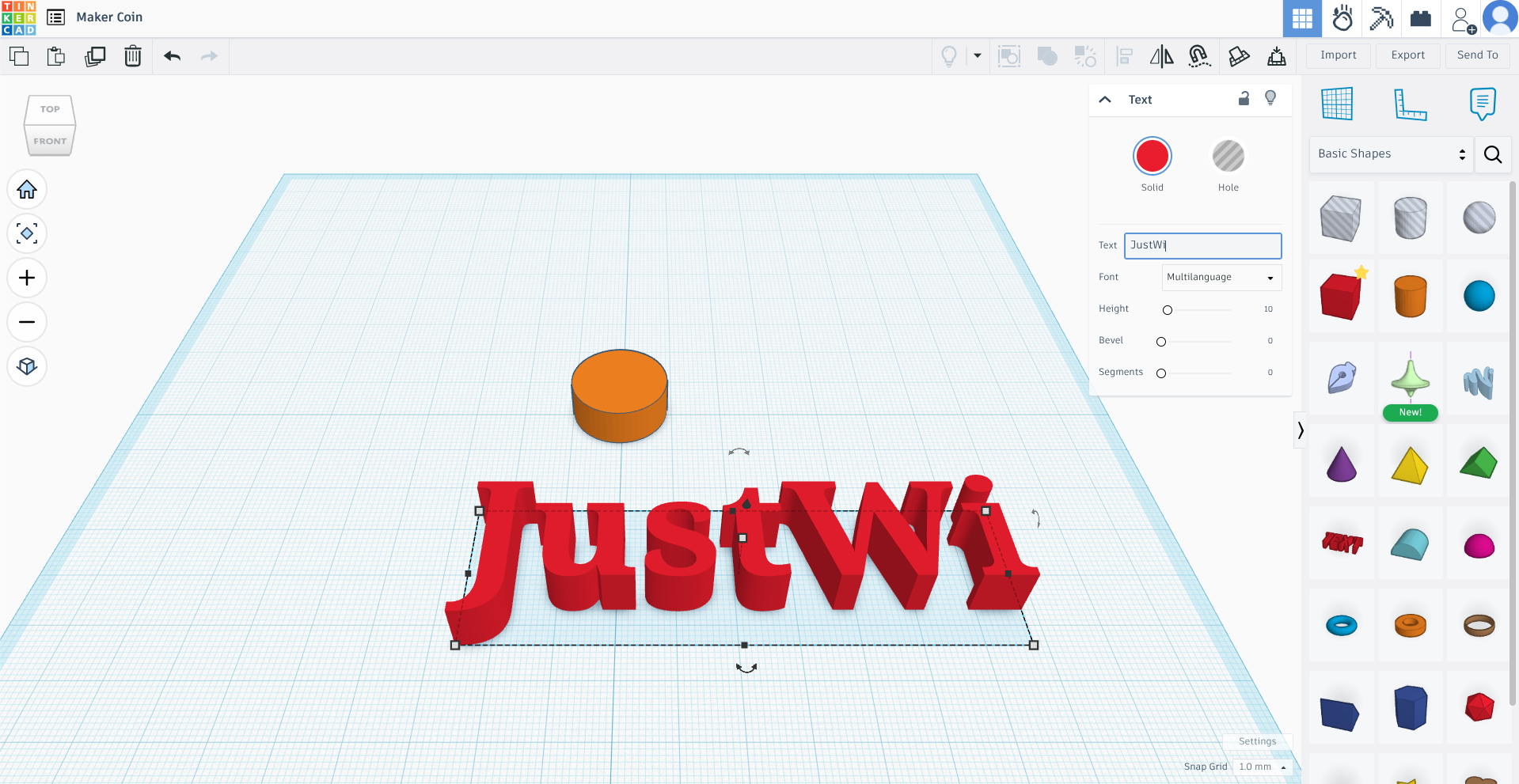Click the Cruise tool icon

tap(1199, 56)
